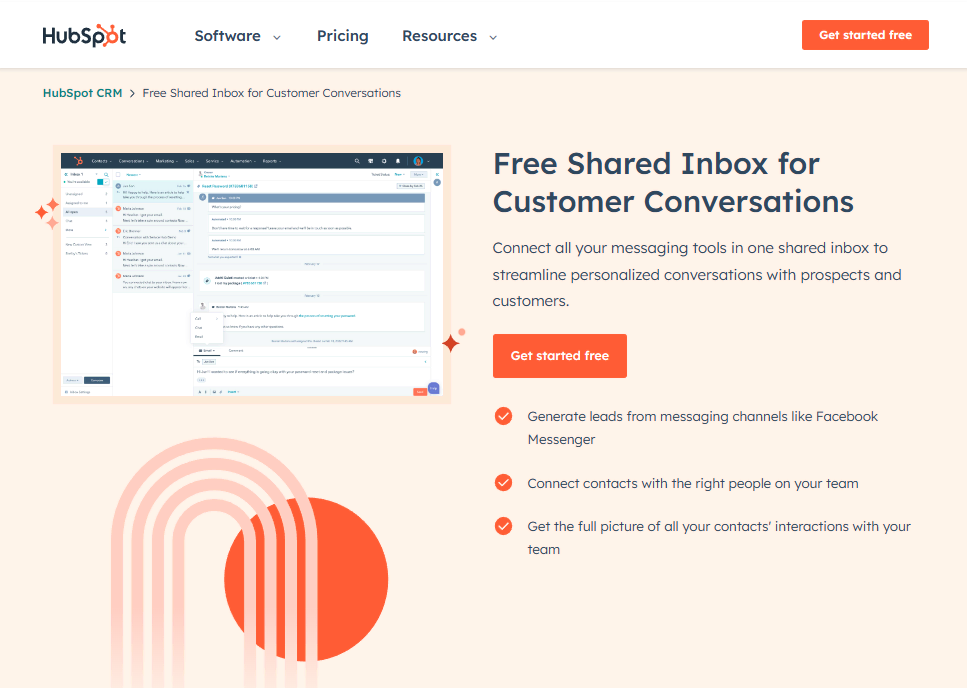Switch to the Comment tab in the reply editor
The width and height of the screenshot is (967, 688).
235,349
